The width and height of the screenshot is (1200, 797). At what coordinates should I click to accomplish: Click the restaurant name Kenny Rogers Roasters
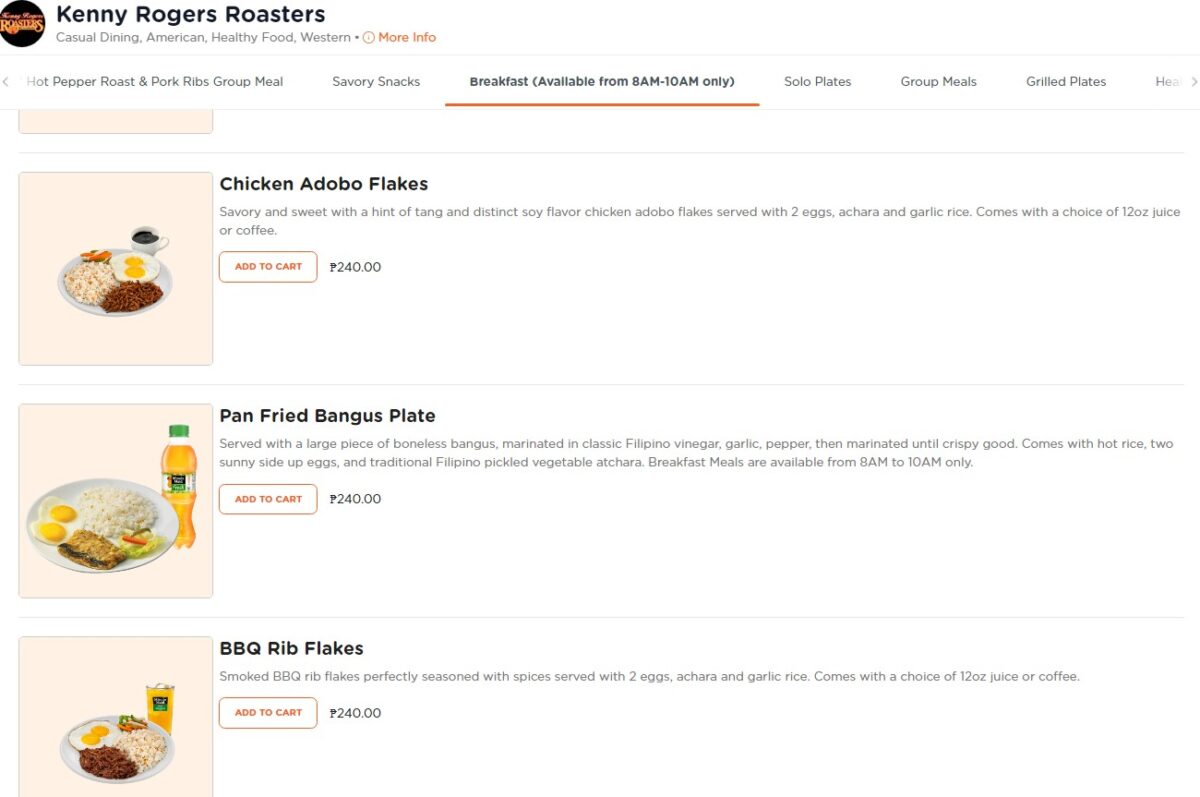tap(191, 14)
